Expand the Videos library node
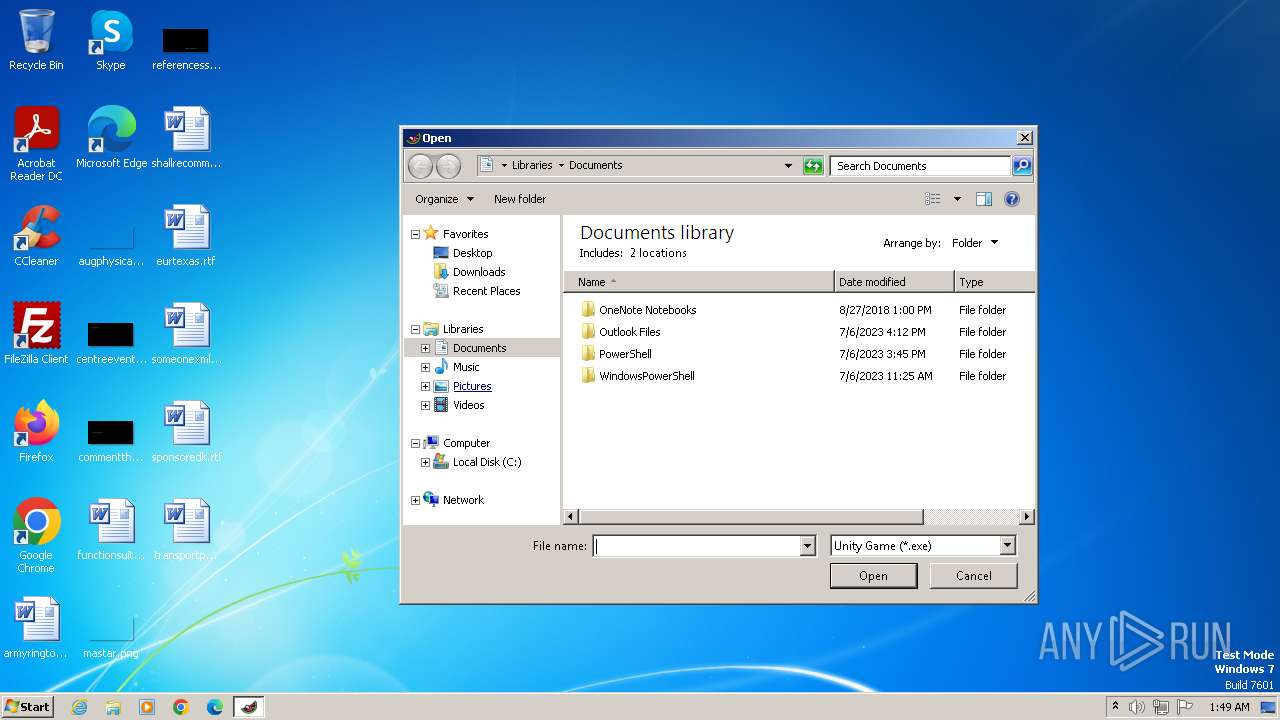The image size is (1280, 720). coord(425,405)
